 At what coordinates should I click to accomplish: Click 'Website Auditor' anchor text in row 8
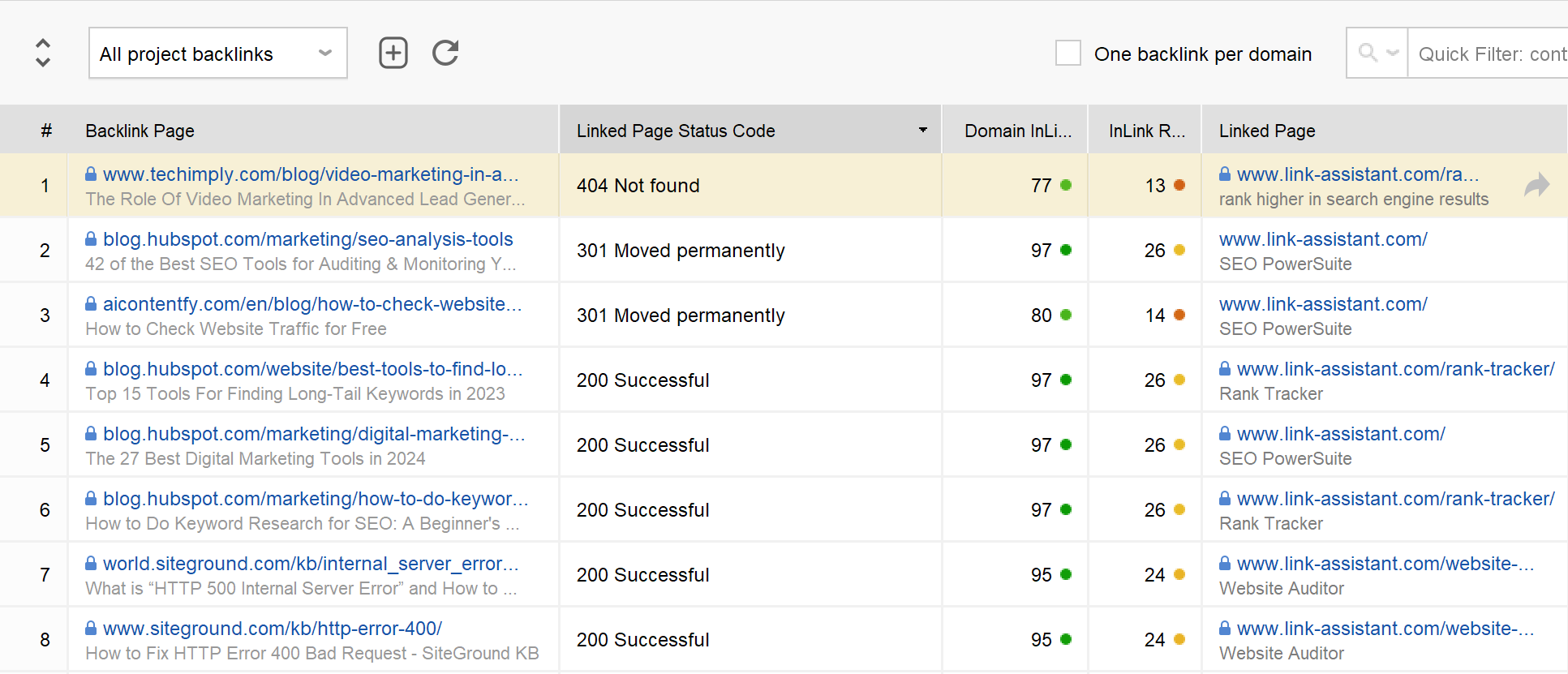tap(1282, 653)
